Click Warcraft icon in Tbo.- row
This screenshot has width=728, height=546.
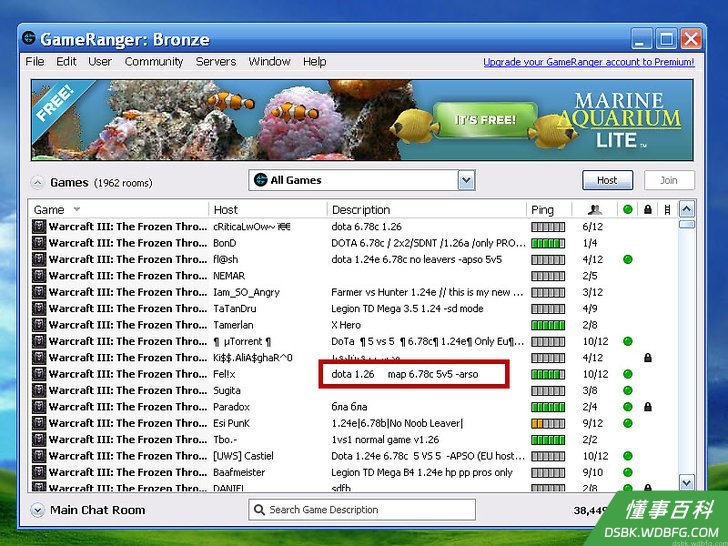click(39, 440)
